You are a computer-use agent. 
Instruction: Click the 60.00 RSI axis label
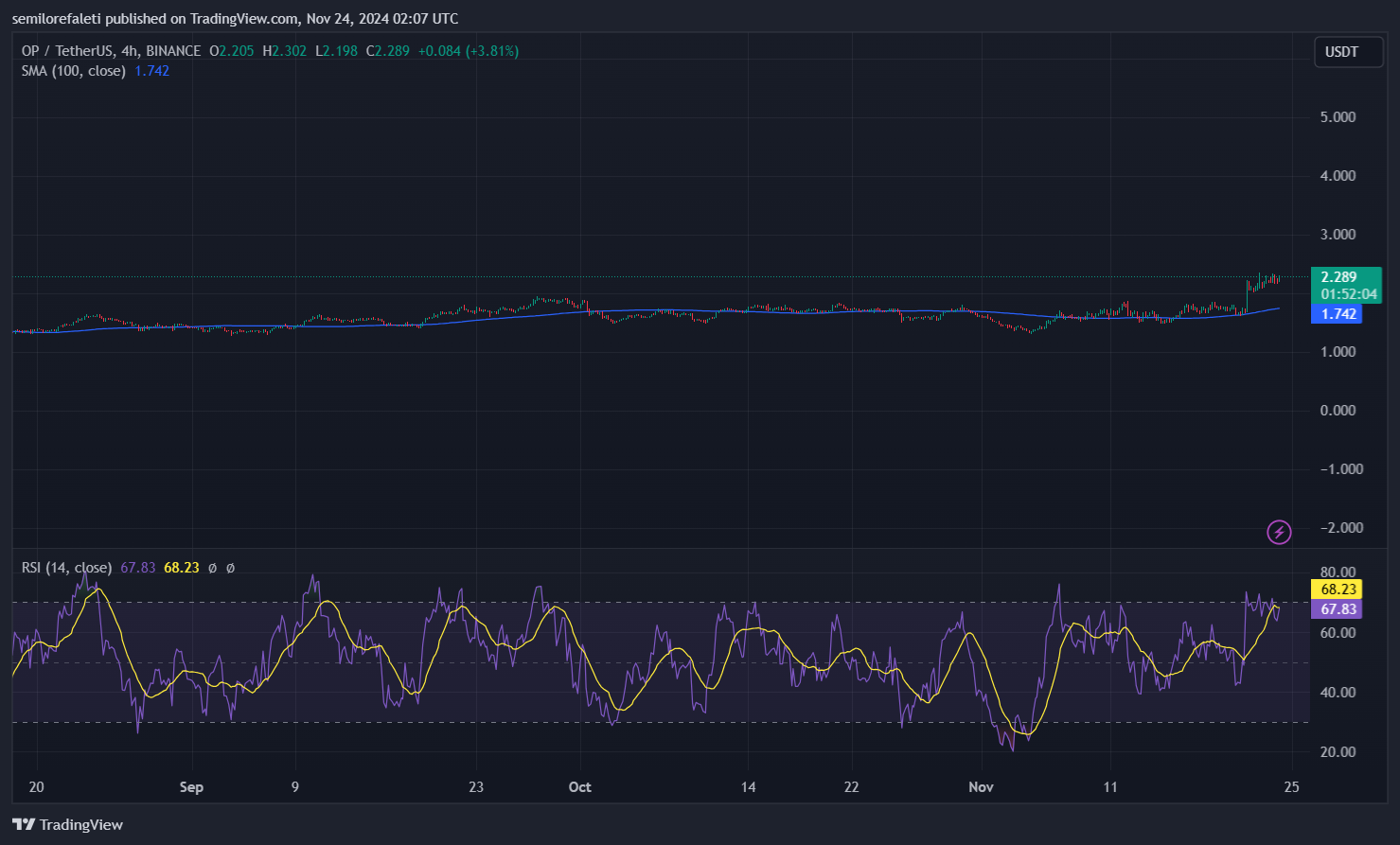click(x=1338, y=633)
